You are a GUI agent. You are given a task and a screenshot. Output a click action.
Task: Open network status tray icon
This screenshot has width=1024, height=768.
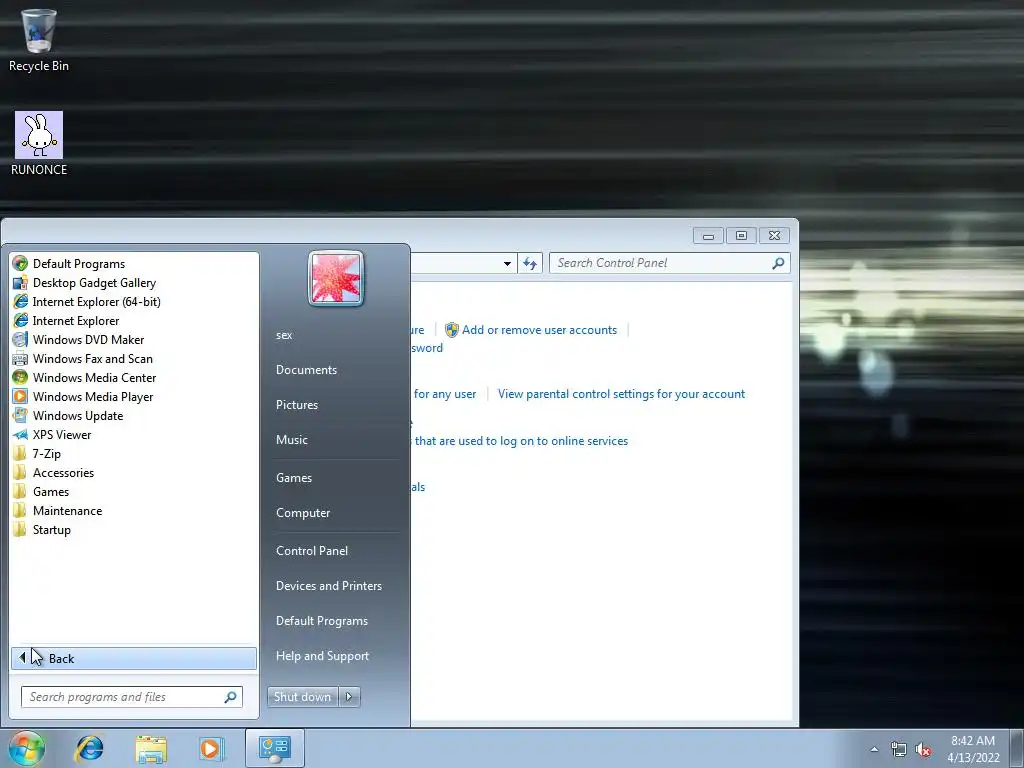(899, 750)
